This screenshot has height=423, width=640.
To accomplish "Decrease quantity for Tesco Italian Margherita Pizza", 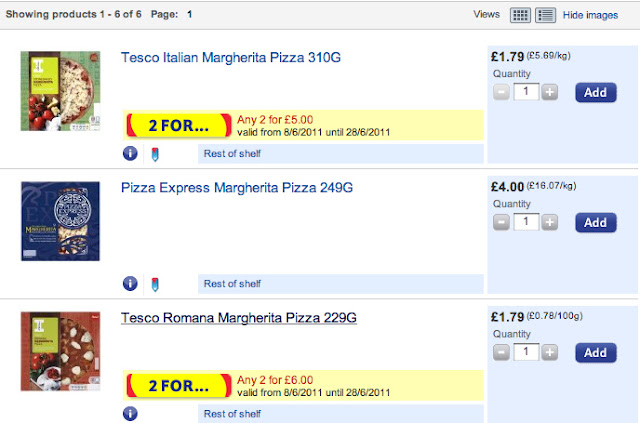I will click(x=502, y=92).
